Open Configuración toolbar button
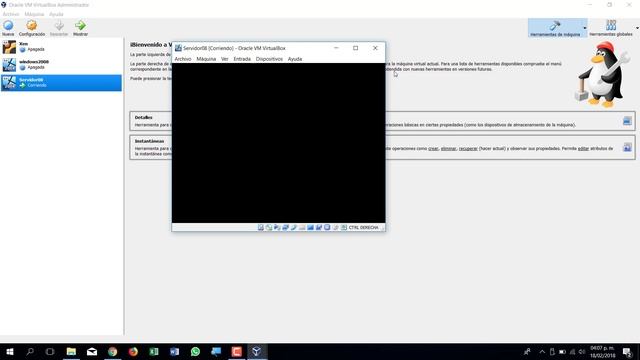The width and height of the screenshot is (640, 360). click(32, 28)
